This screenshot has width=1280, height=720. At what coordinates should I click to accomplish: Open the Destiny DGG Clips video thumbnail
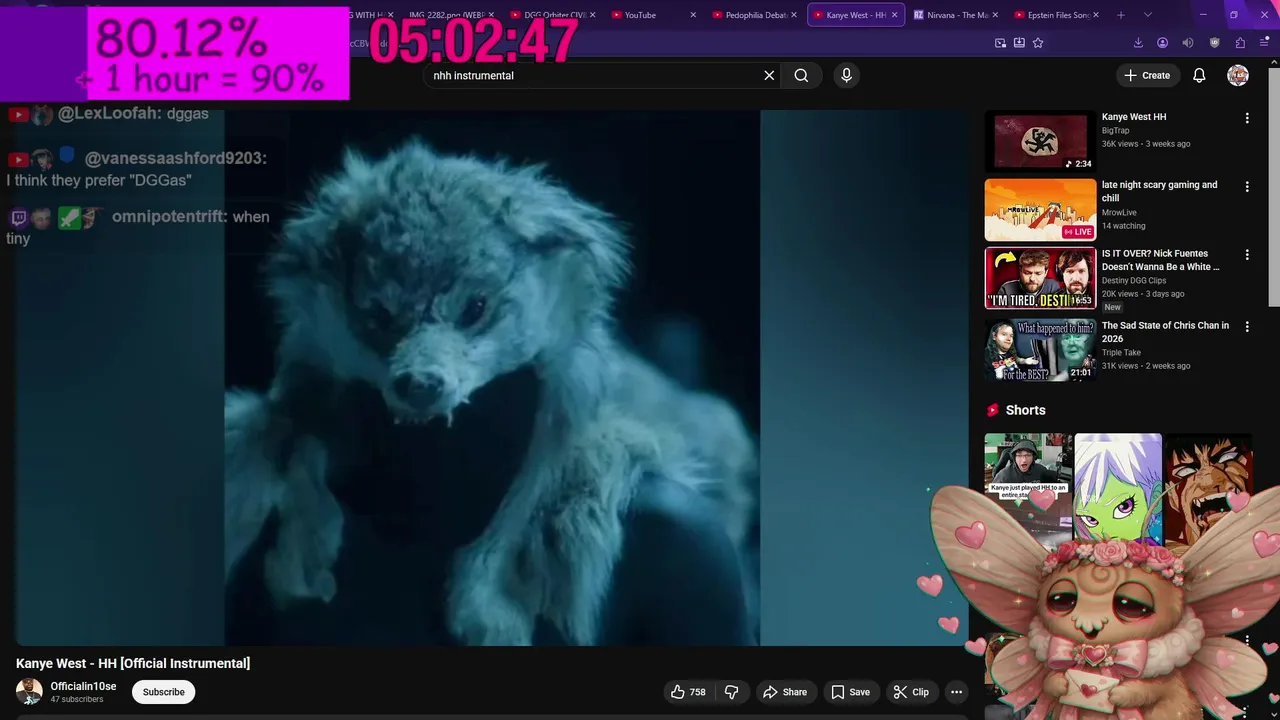1040,278
